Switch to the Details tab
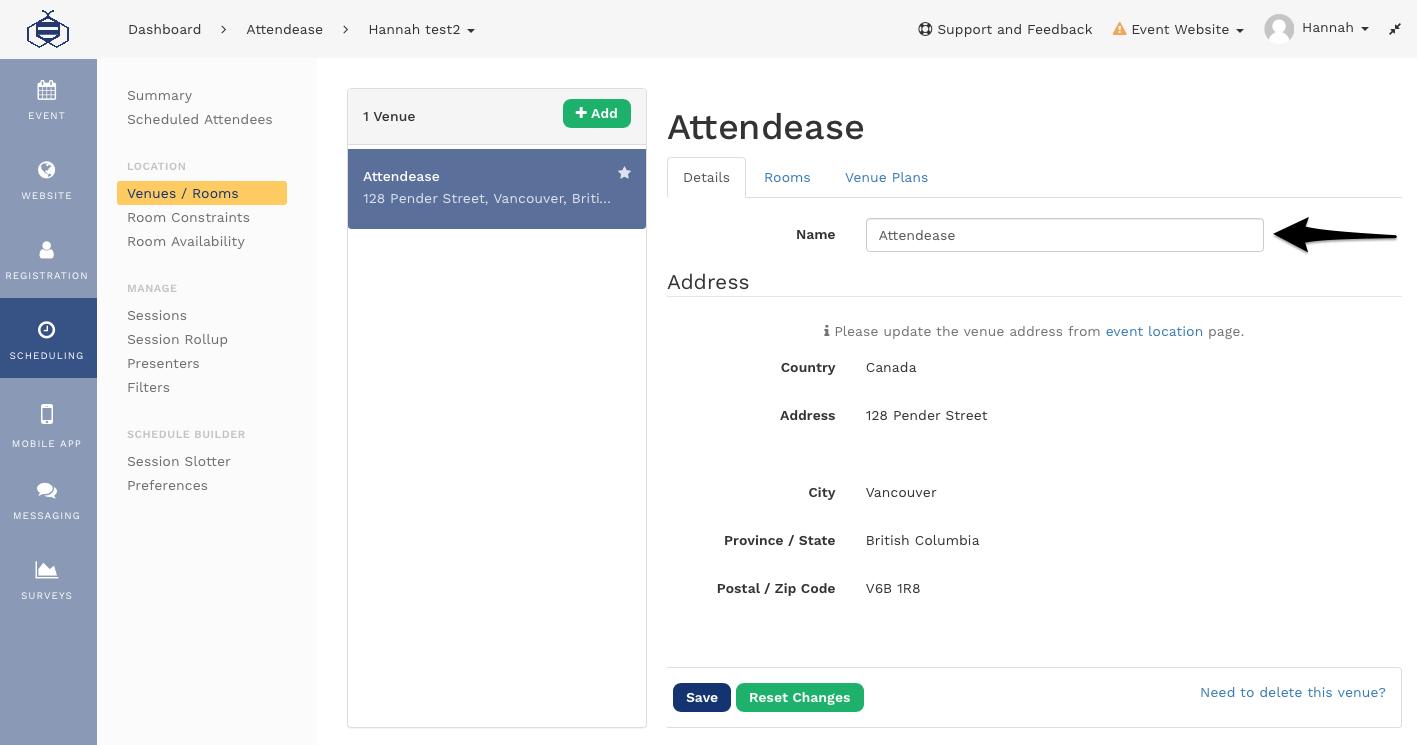The image size is (1417, 745). pos(706,177)
